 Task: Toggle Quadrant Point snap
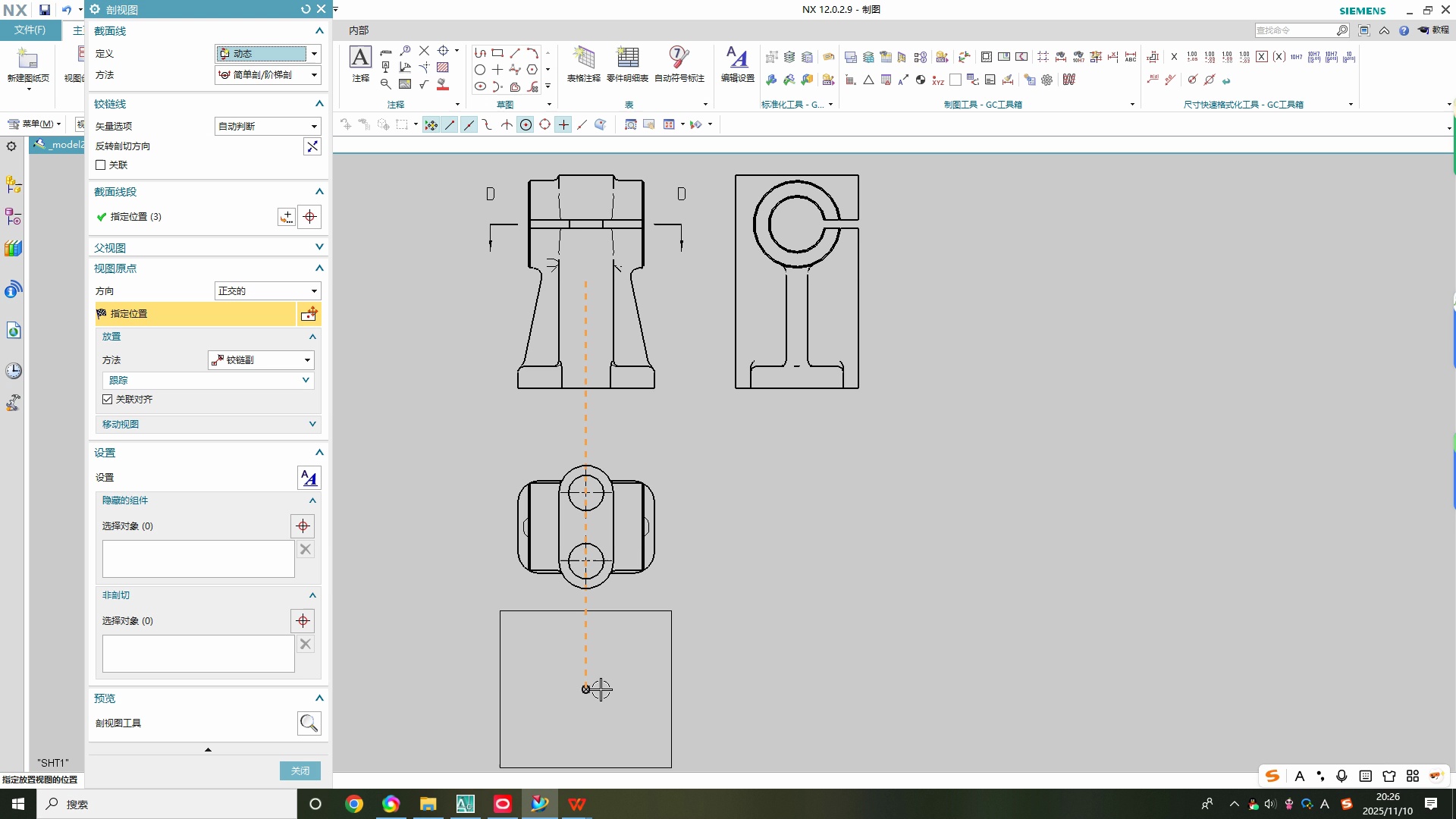pos(544,125)
